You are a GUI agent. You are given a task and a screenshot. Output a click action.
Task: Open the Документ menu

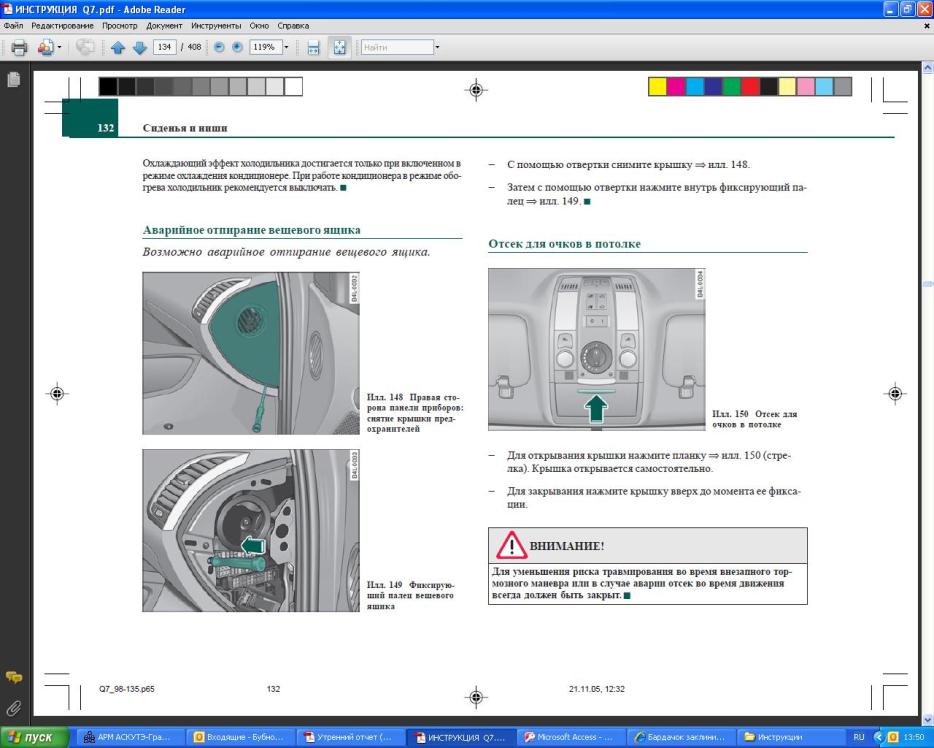coord(164,26)
